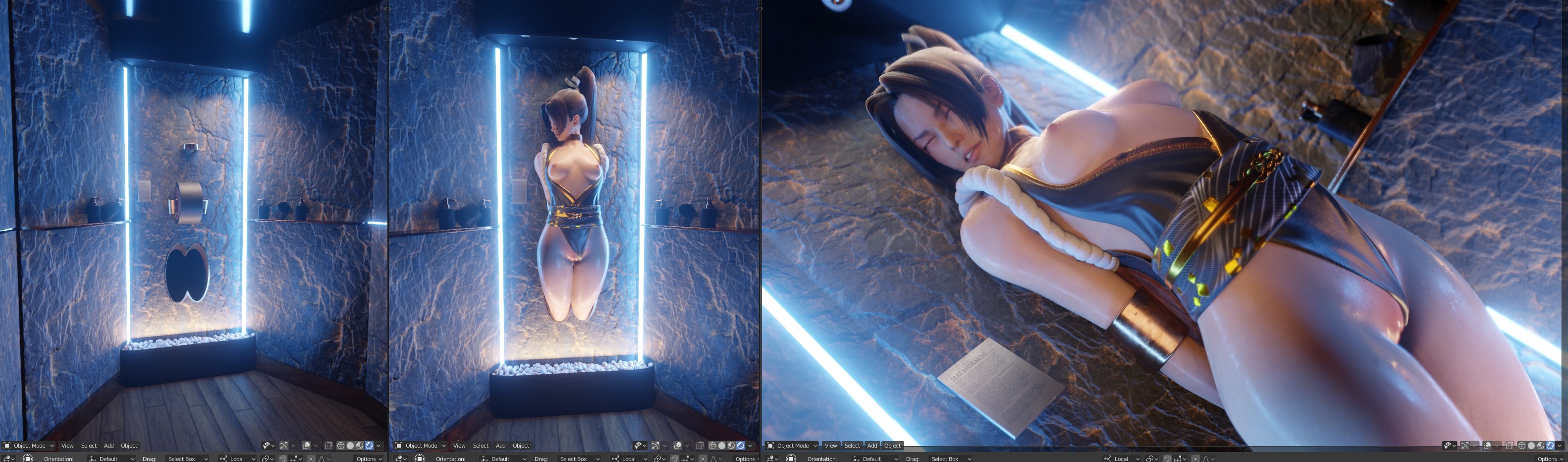The height and width of the screenshot is (462, 1568).
Task: Toggle snapping magnet in the middle viewport
Action: point(674,459)
